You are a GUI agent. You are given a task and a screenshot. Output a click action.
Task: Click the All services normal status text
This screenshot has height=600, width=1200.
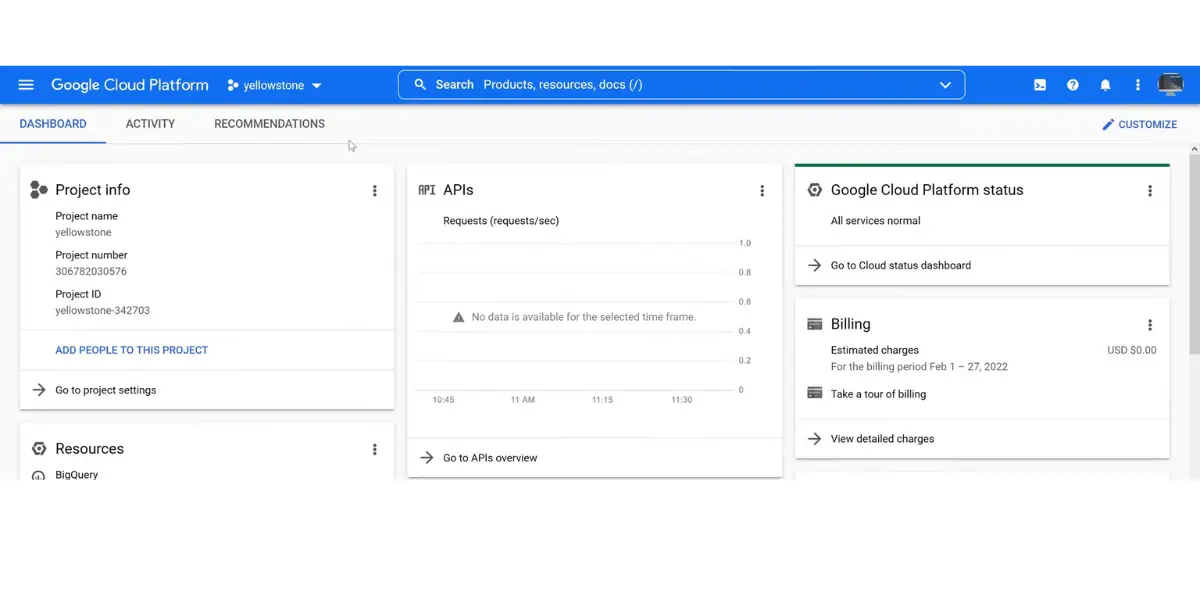(876, 221)
